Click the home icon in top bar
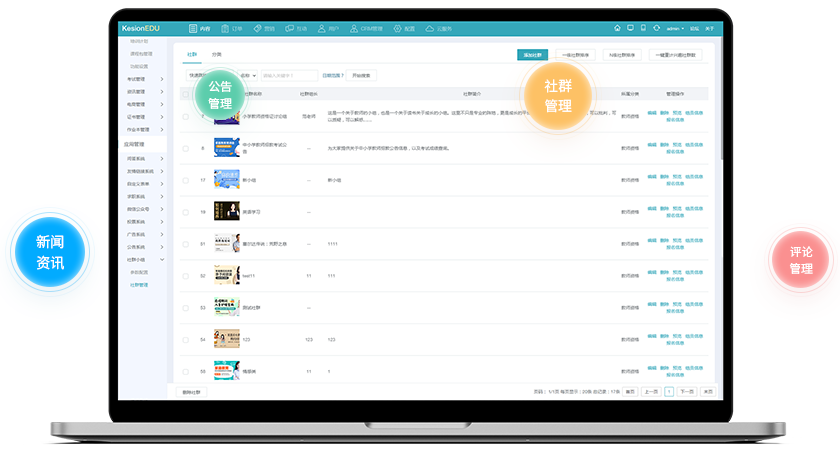 pyautogui.click(x=617, y=29)
